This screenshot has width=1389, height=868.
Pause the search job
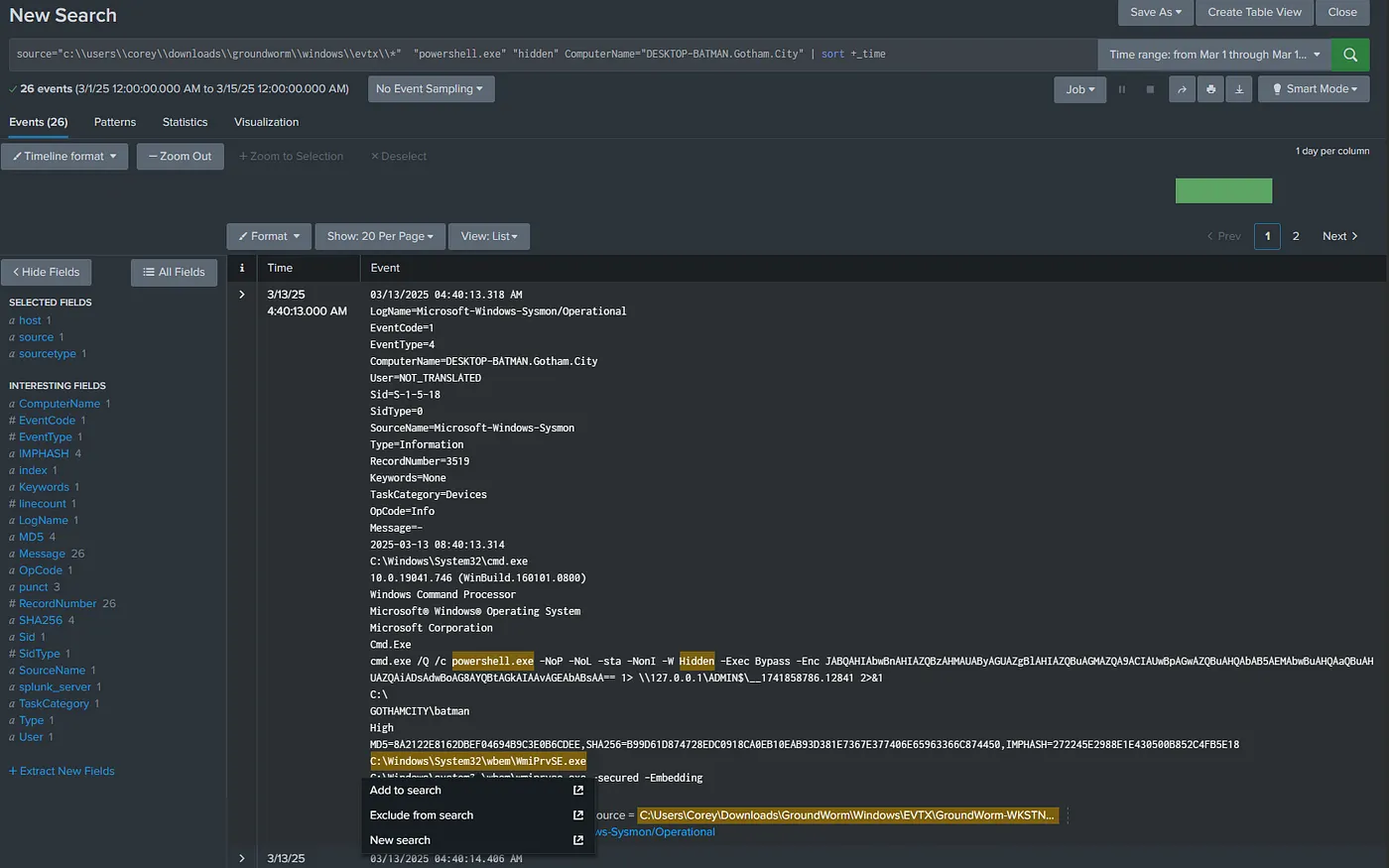pyautogui.click(x=1122, y=89)
